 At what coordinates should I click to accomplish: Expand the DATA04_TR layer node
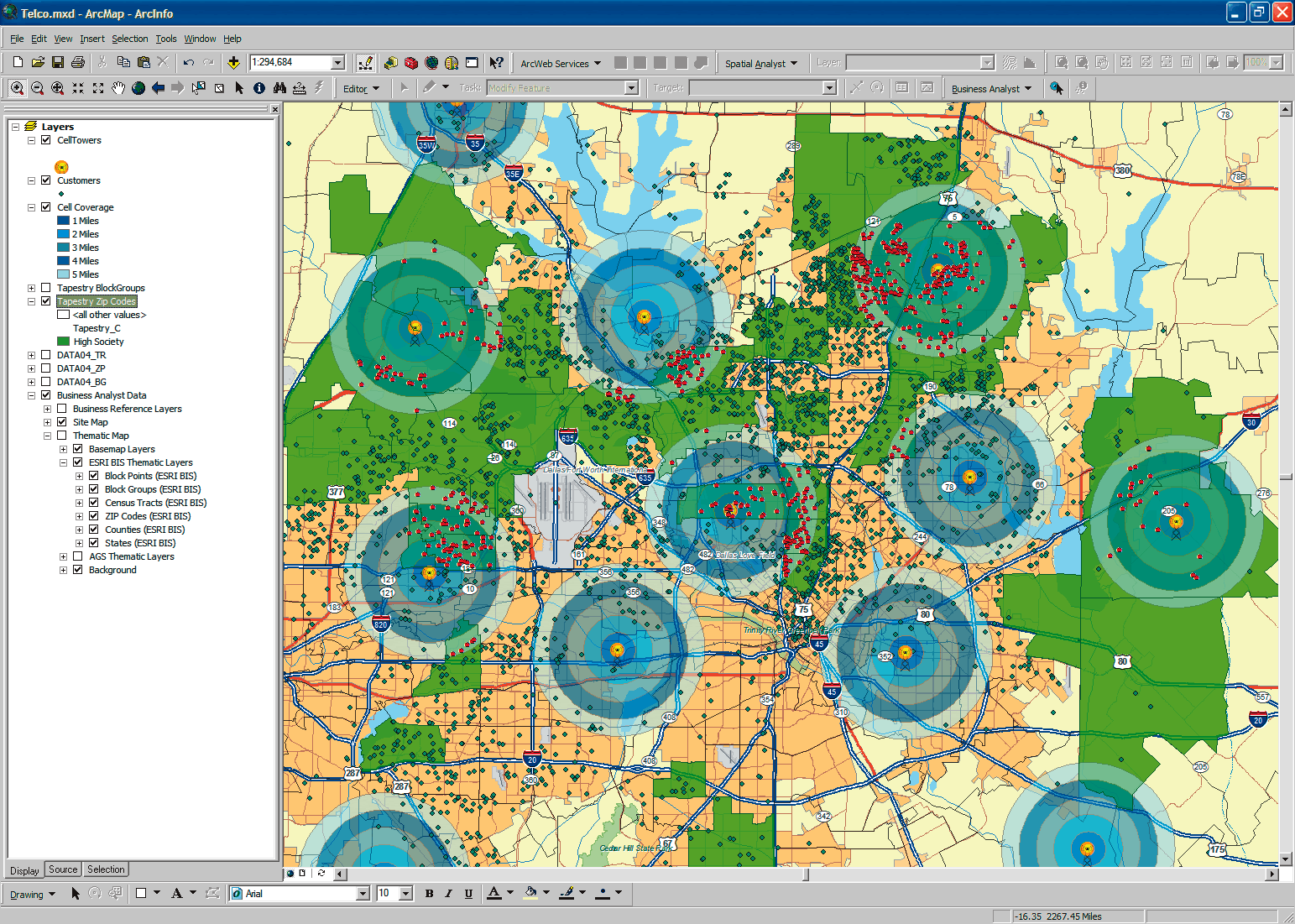31,355
